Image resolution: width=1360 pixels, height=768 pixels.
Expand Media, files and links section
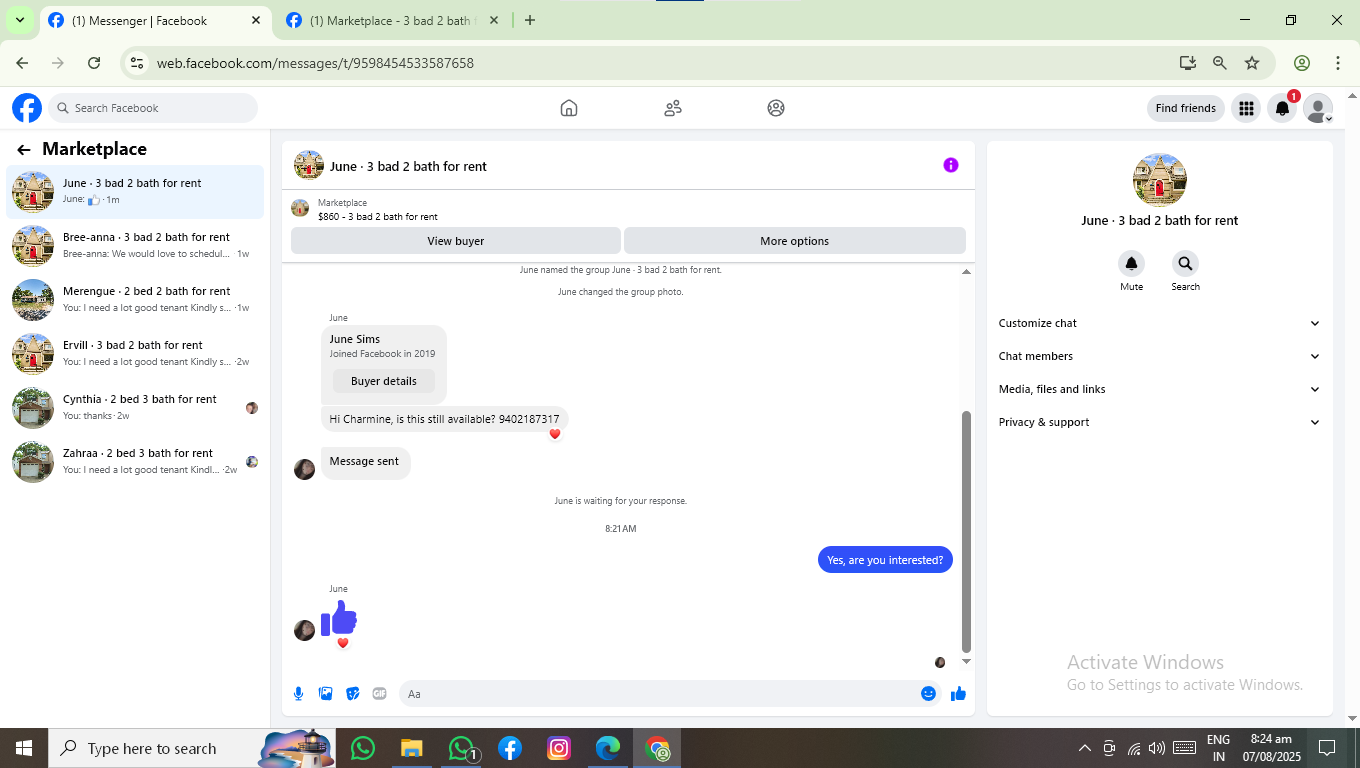pos(1160,389)
